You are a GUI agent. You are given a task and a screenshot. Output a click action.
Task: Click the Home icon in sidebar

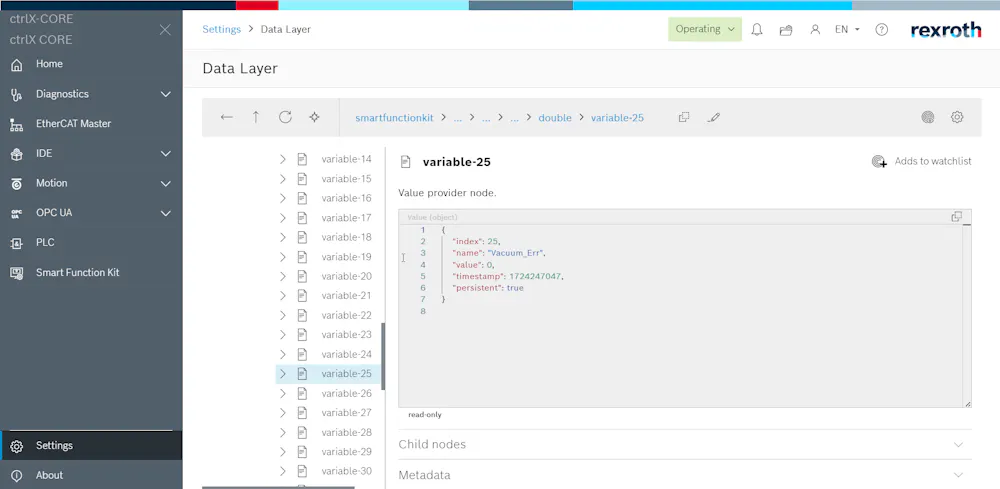point(17,64)
